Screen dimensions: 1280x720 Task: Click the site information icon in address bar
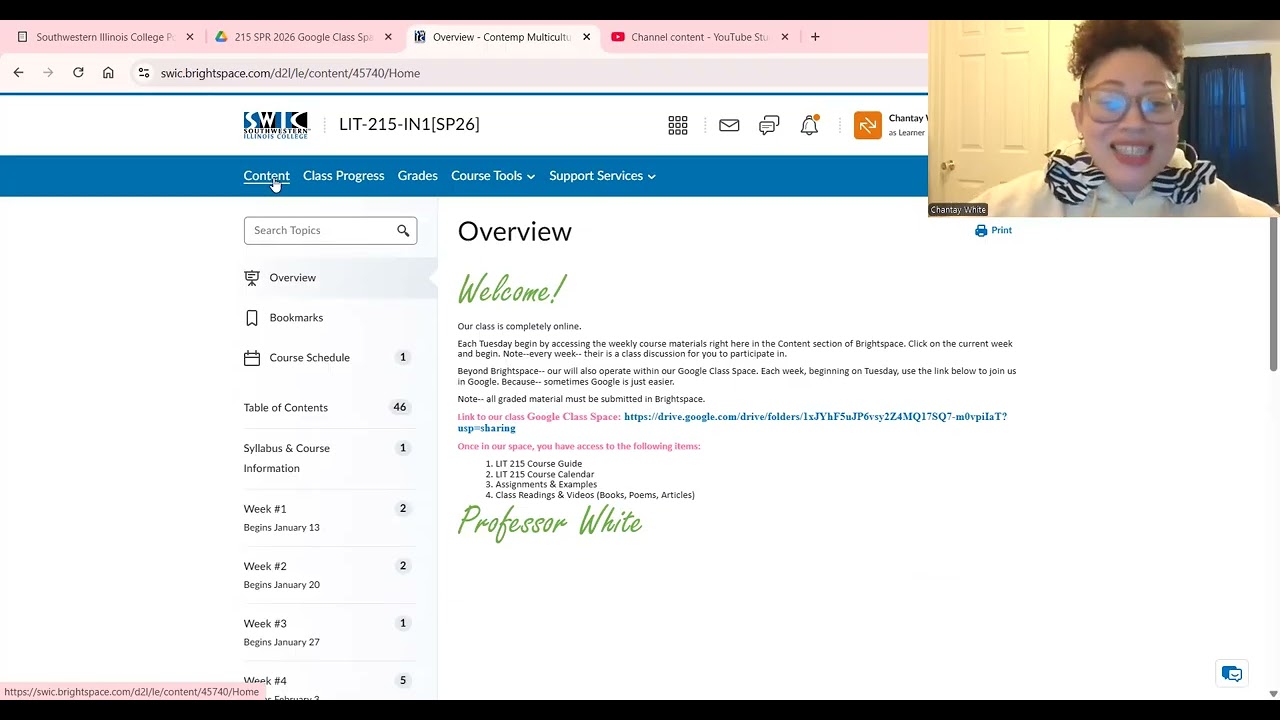pos(144,72)
